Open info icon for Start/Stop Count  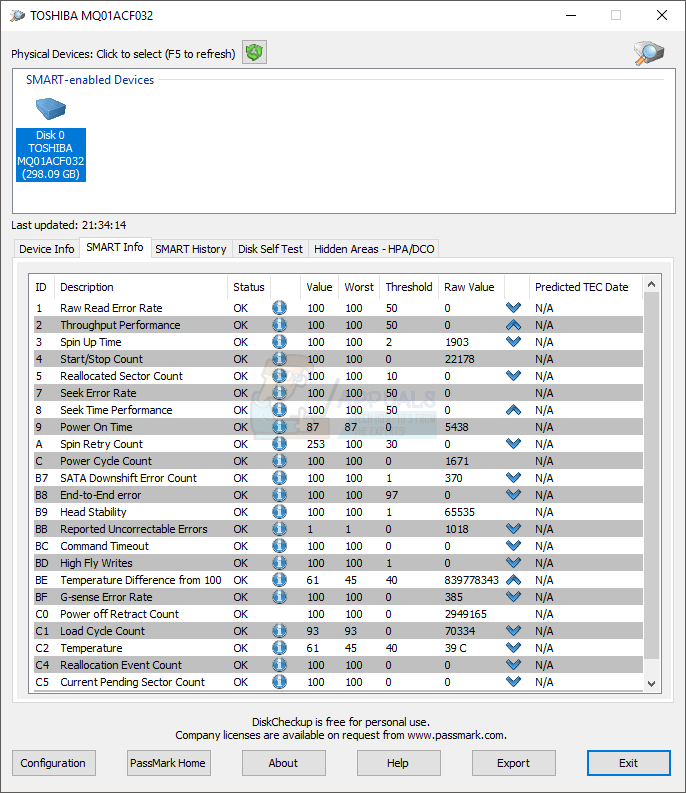pyautogui.click(x=279, y=359)
